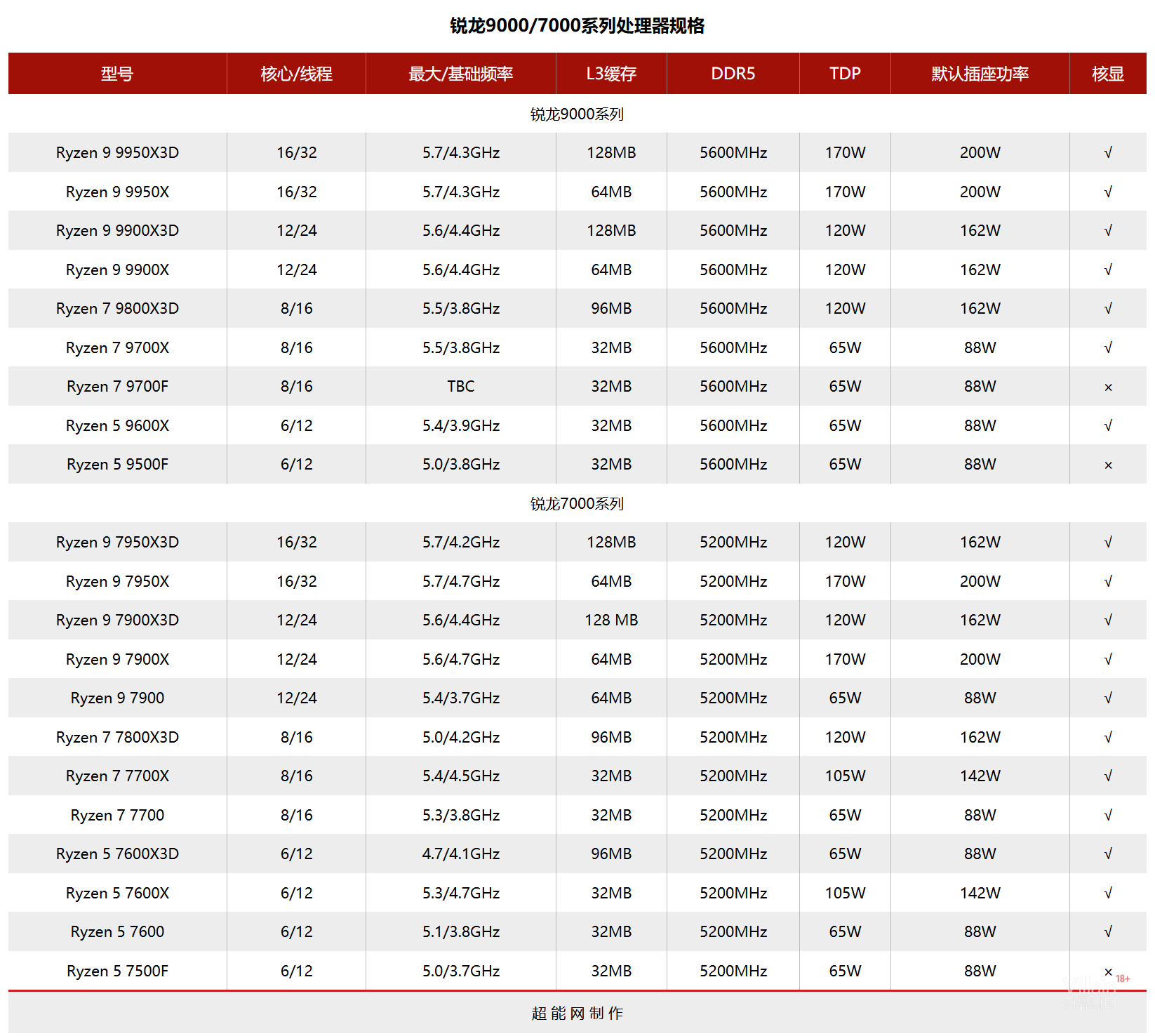Click the cross mark in the Ryzen 5 9500F row
The image size is (1155, 1036).
click(1107, 465)
